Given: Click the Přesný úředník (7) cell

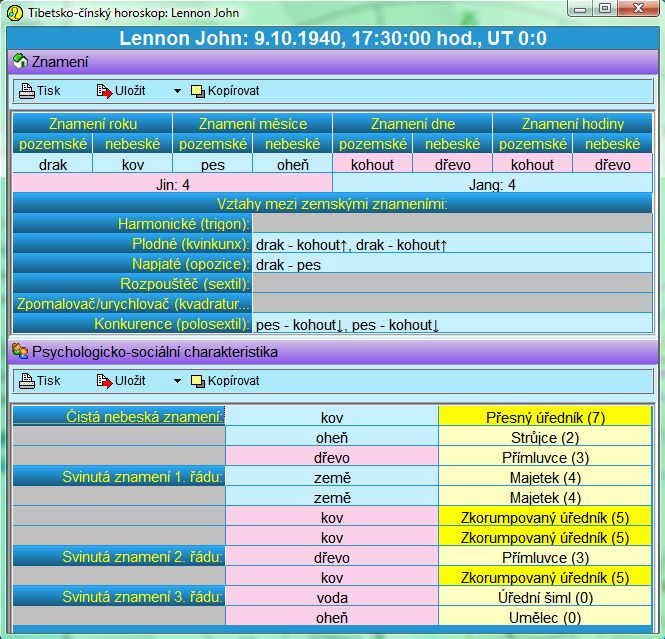Looking at the screenshot, I should coord(545,417).
